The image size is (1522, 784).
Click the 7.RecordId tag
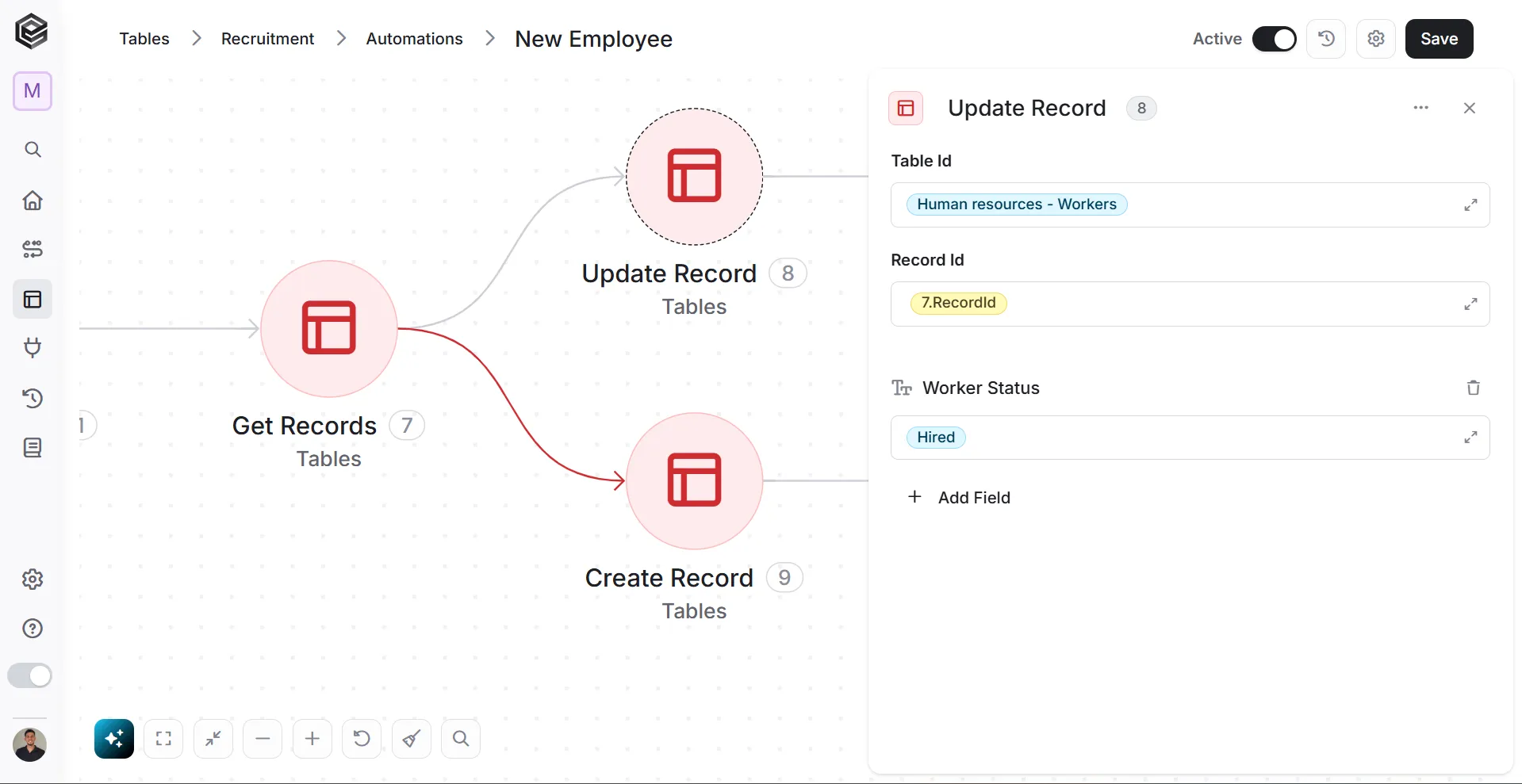[958, 303]
